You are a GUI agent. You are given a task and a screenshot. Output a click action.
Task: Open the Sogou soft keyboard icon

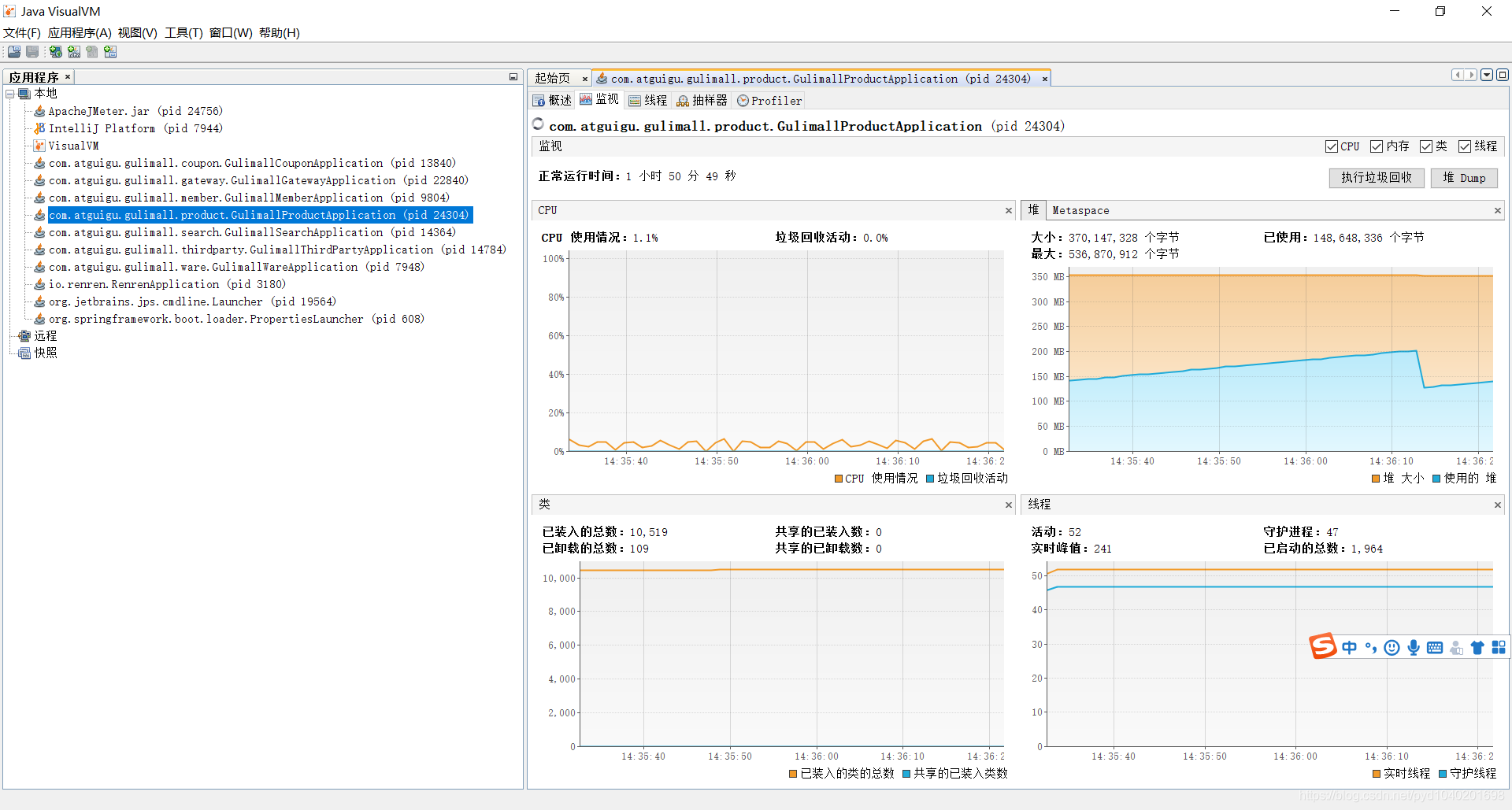click(1435, 647)
